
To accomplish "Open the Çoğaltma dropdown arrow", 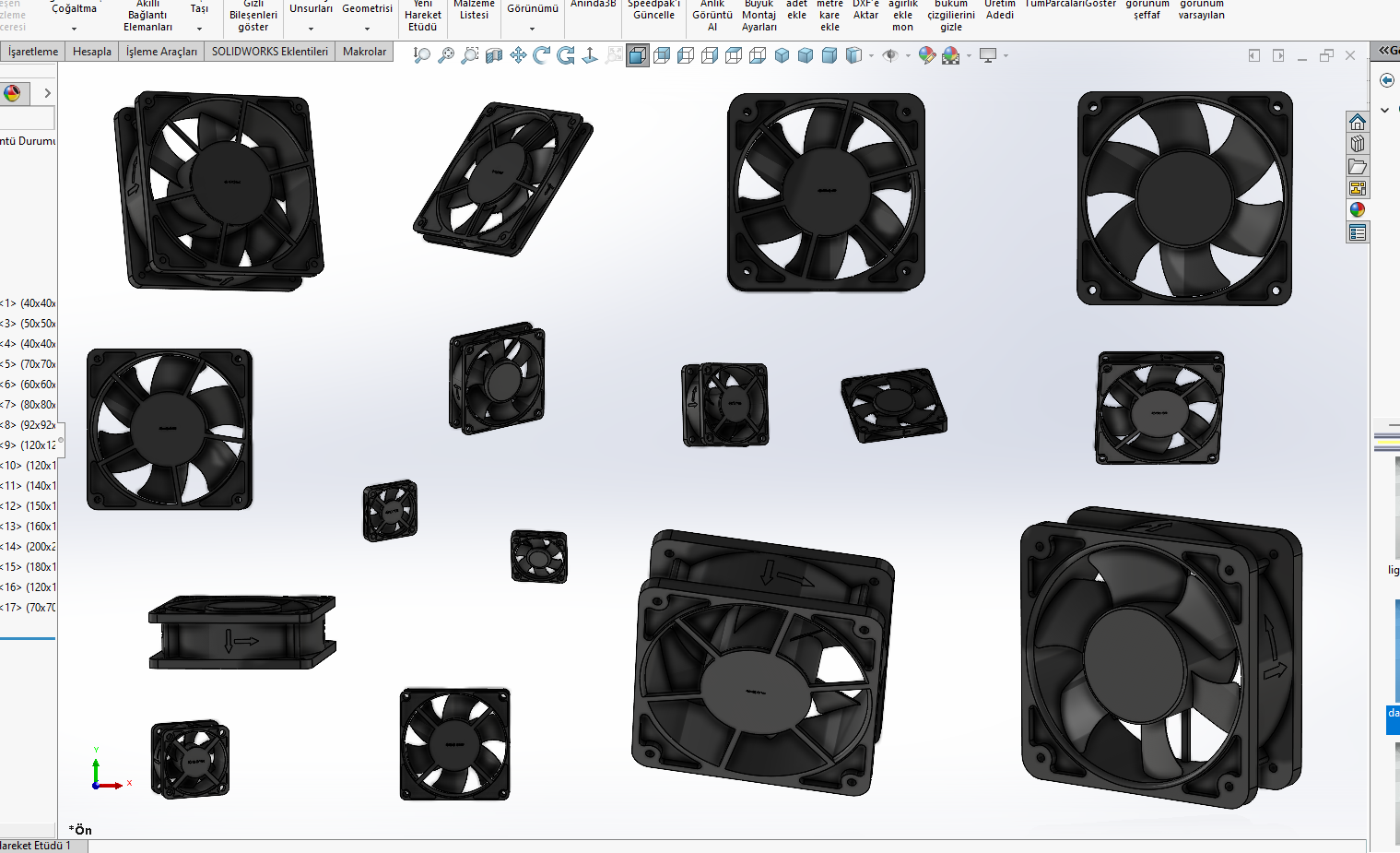I will [x=74, y=29].
